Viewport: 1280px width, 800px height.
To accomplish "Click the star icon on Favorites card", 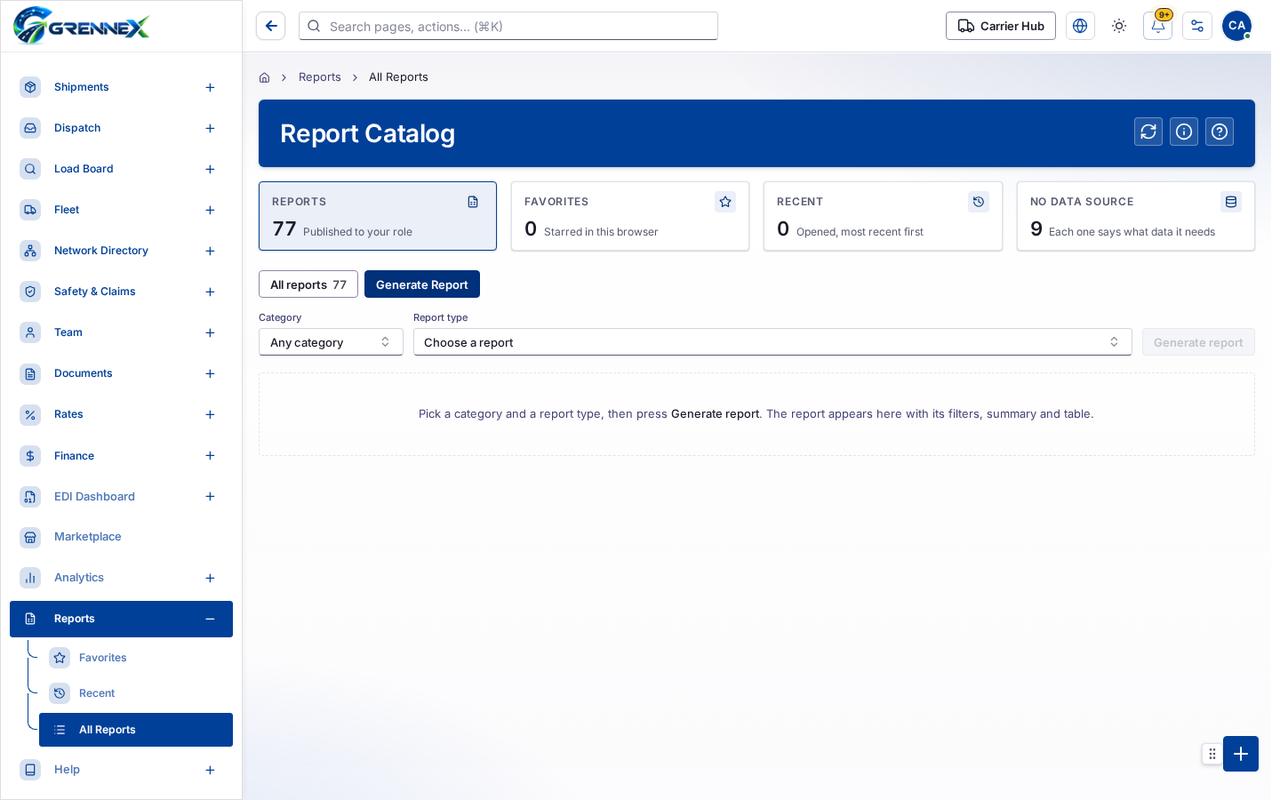I will point(725,202).
